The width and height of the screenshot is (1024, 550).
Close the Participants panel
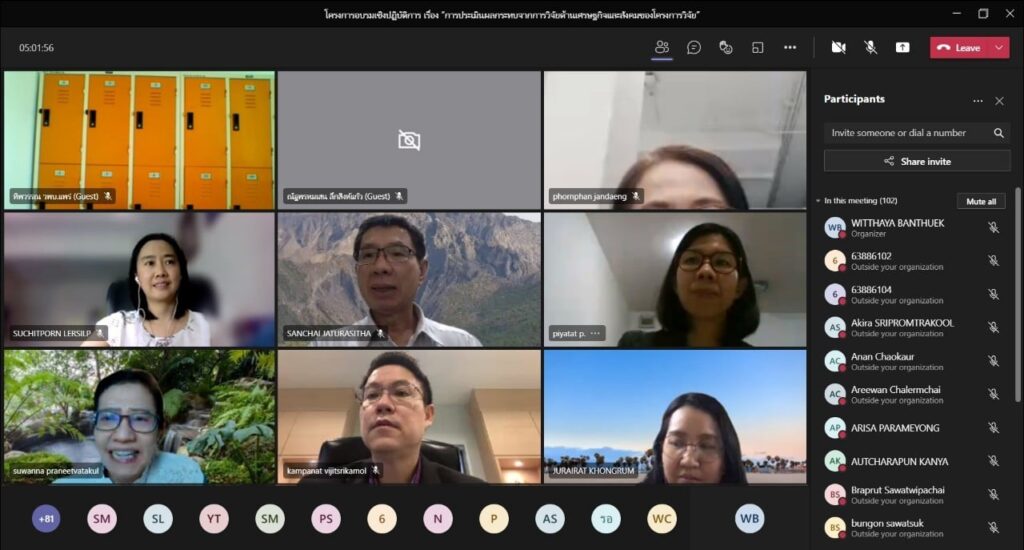tap(999, 100)
